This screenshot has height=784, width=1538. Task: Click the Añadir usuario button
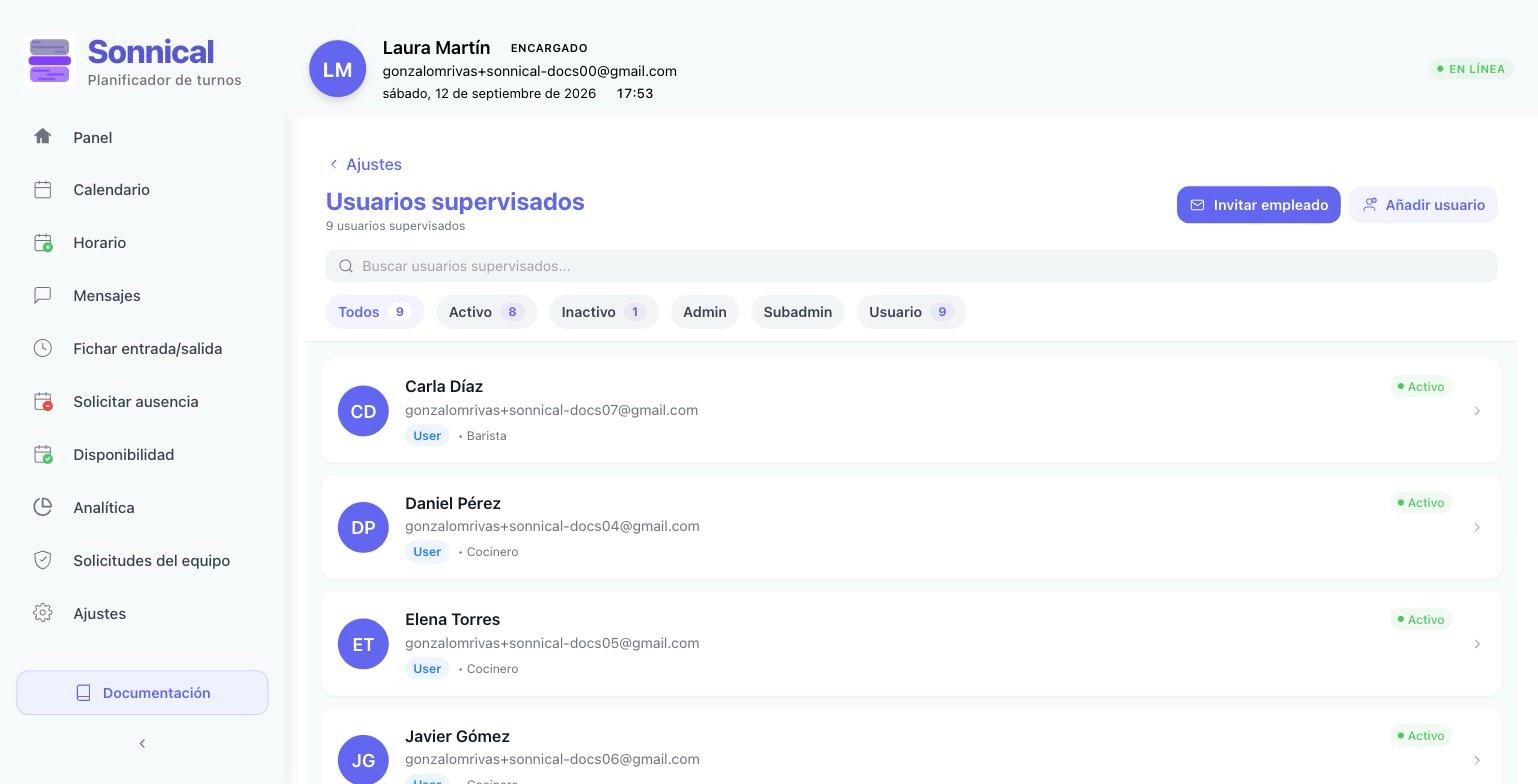click(x=1423, y=205)
